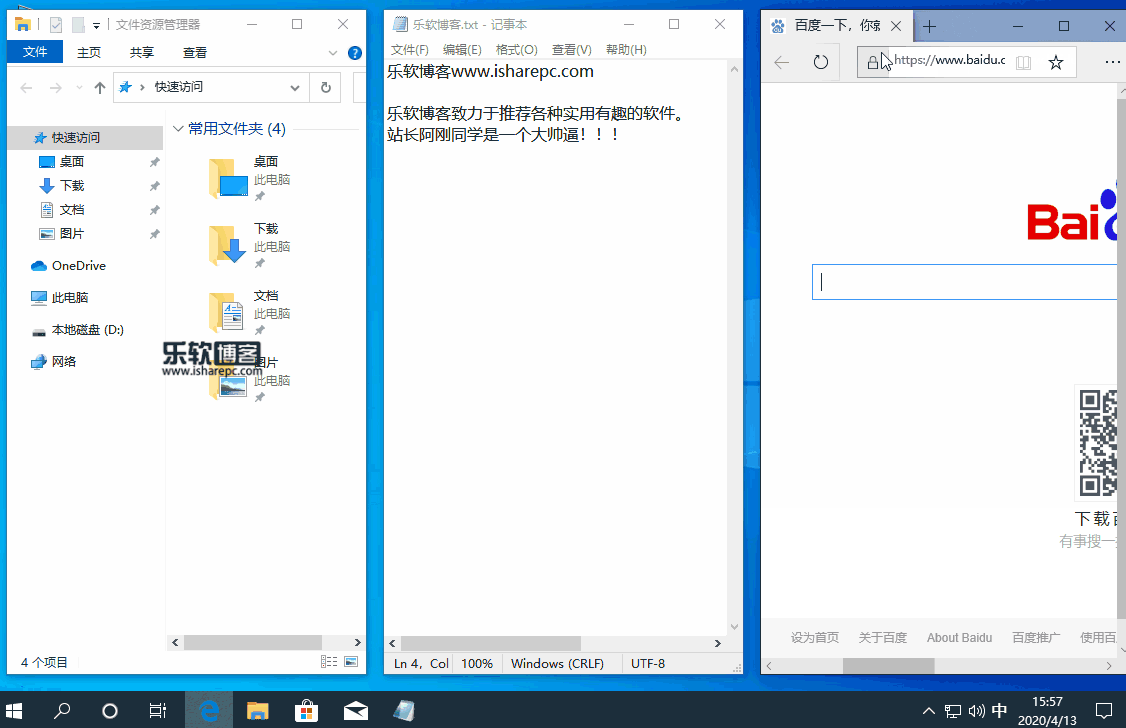Open the address bar dropdown in File Explorer
The image size is (1126, 728).
tap(296, 88)
